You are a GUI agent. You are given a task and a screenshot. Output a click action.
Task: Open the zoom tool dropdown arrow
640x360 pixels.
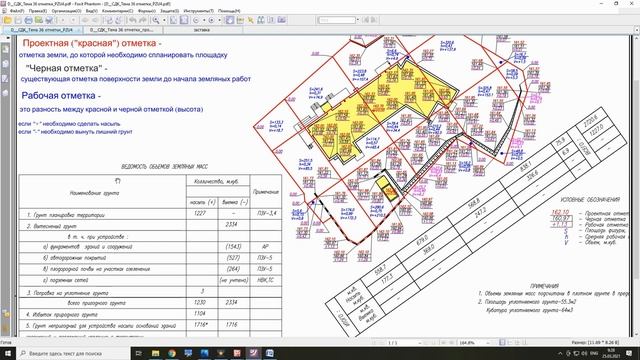click(164, 20)
